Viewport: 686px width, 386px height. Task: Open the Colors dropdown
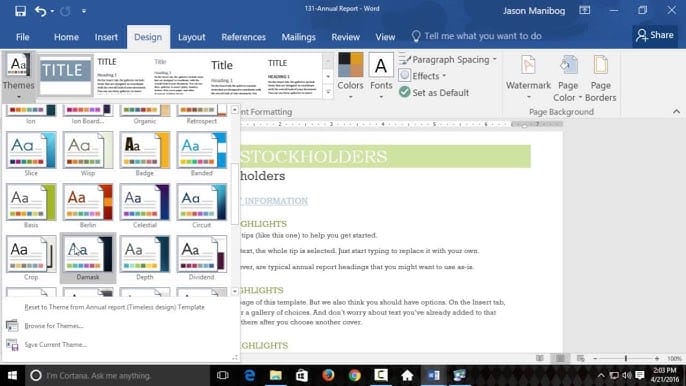coord(350,75)
